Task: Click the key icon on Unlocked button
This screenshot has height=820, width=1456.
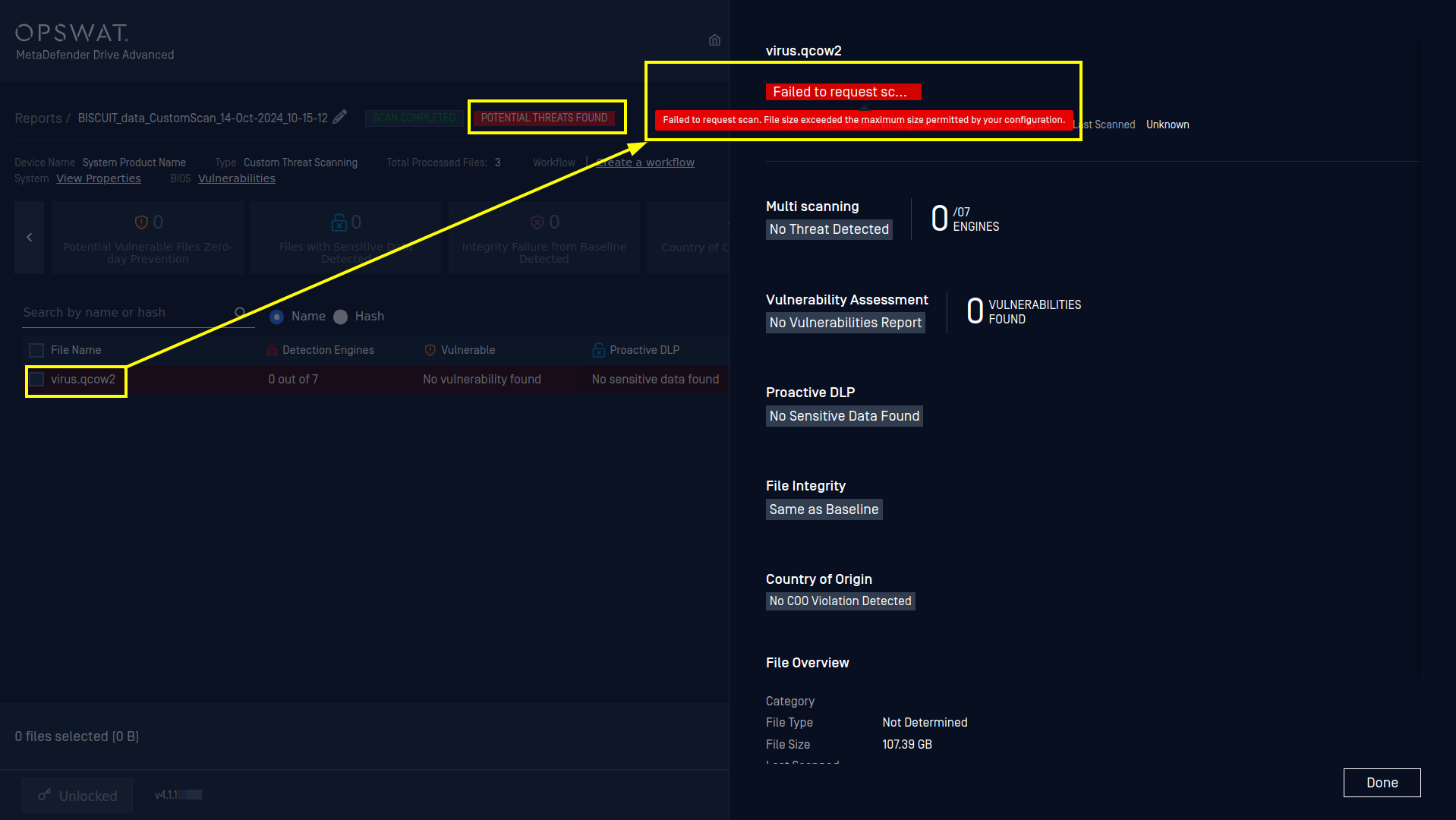Action: (x=45, y=795)
